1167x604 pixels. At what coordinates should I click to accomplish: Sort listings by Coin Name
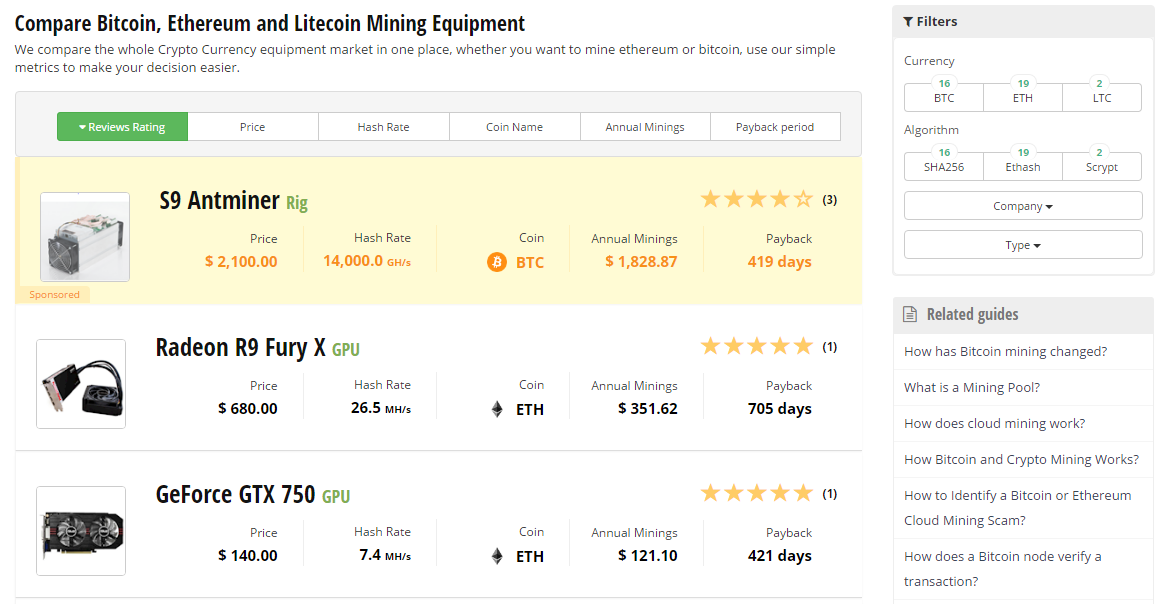514,127
